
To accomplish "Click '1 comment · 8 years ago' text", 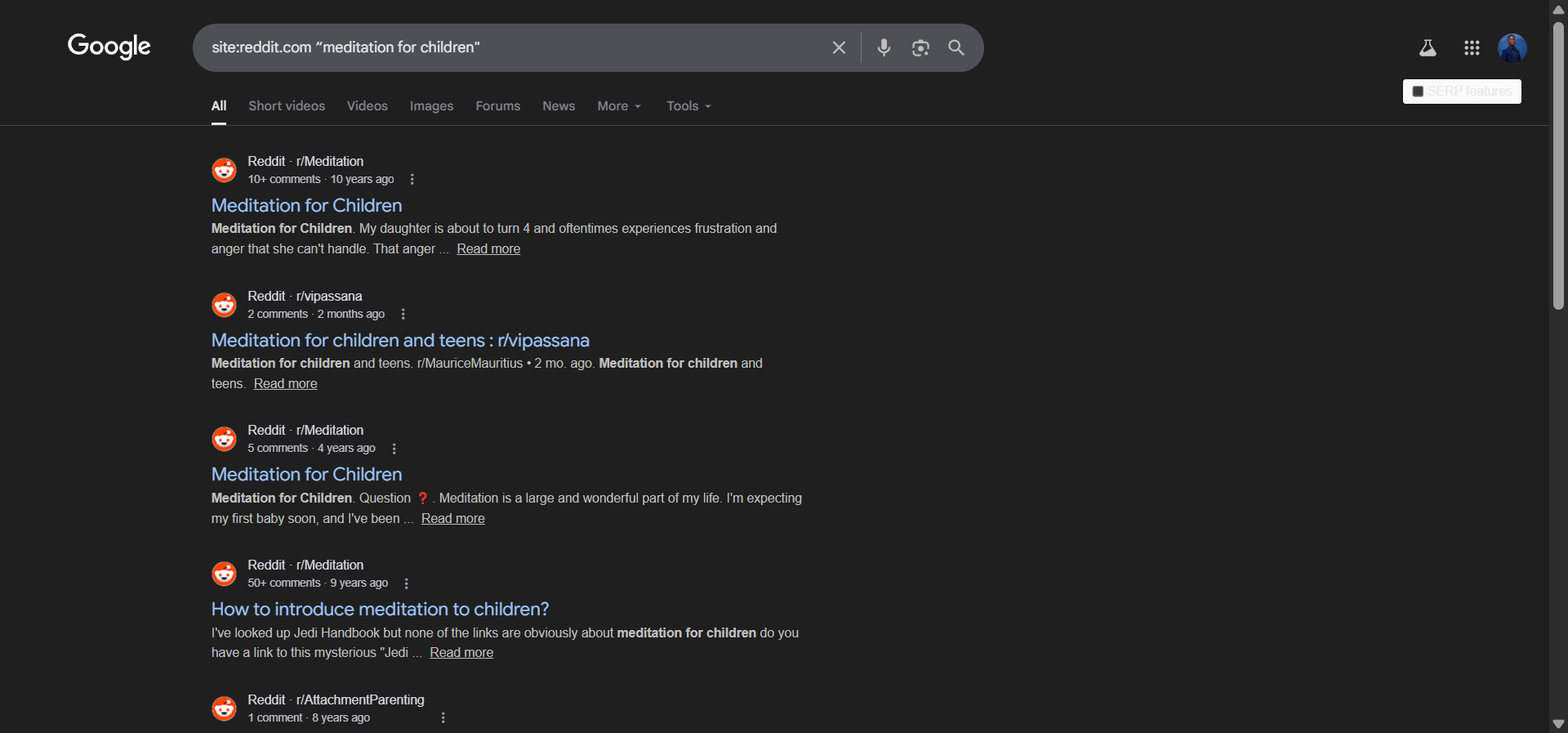I will pos(309,718).
